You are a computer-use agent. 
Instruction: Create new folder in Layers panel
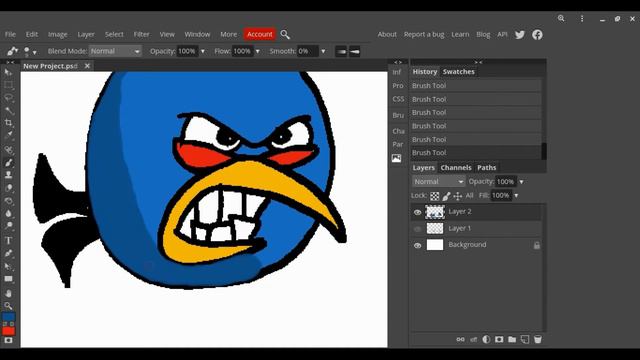point(512,339)
